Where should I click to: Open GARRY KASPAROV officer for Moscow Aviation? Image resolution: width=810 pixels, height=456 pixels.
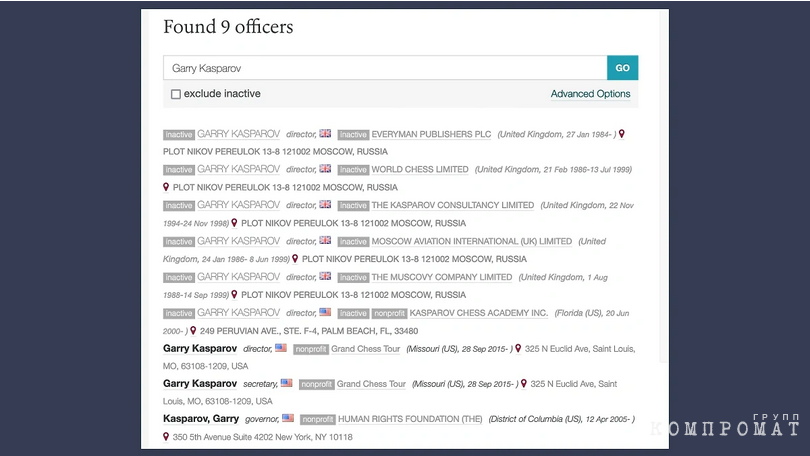239,241
